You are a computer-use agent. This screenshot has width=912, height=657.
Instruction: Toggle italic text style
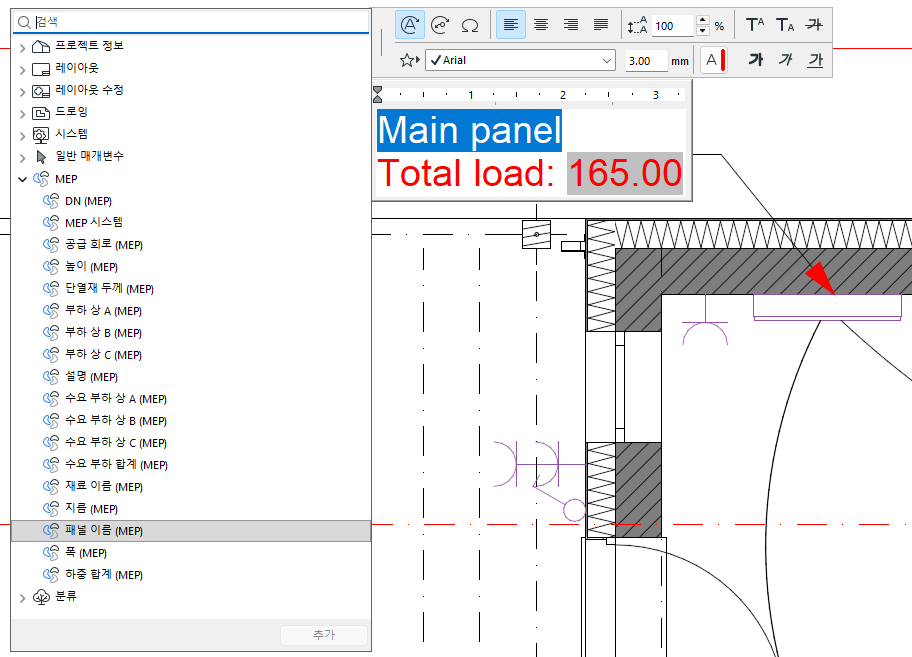(786, 59)
